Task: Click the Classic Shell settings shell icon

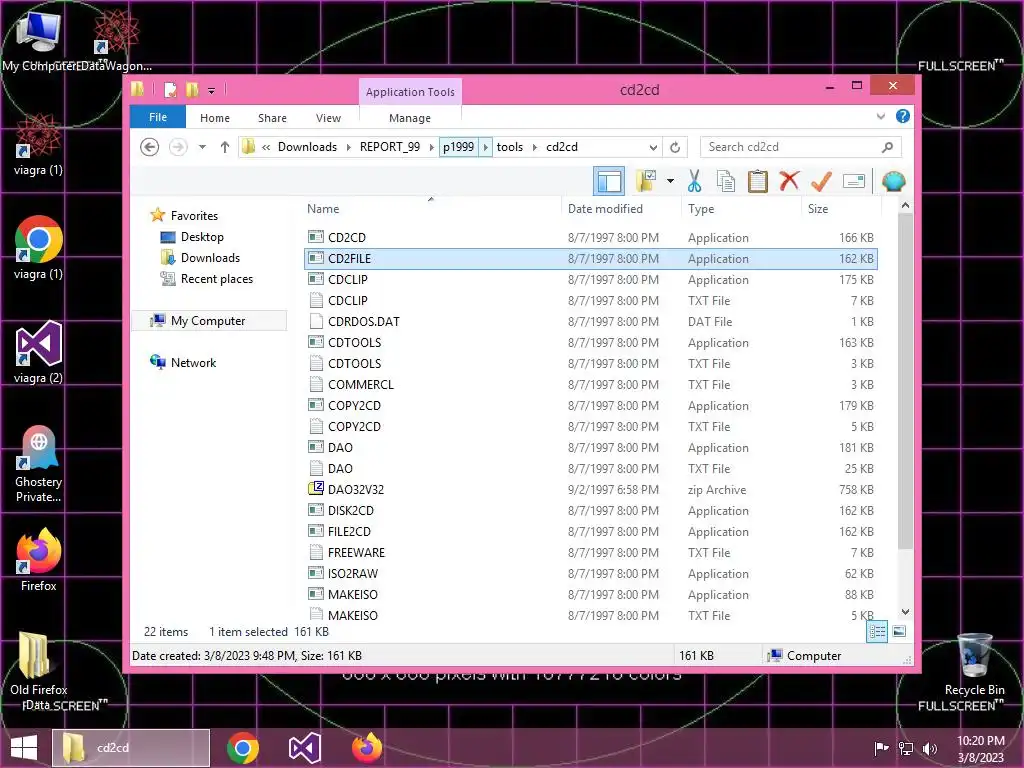Action: click(x=893, y=181)
